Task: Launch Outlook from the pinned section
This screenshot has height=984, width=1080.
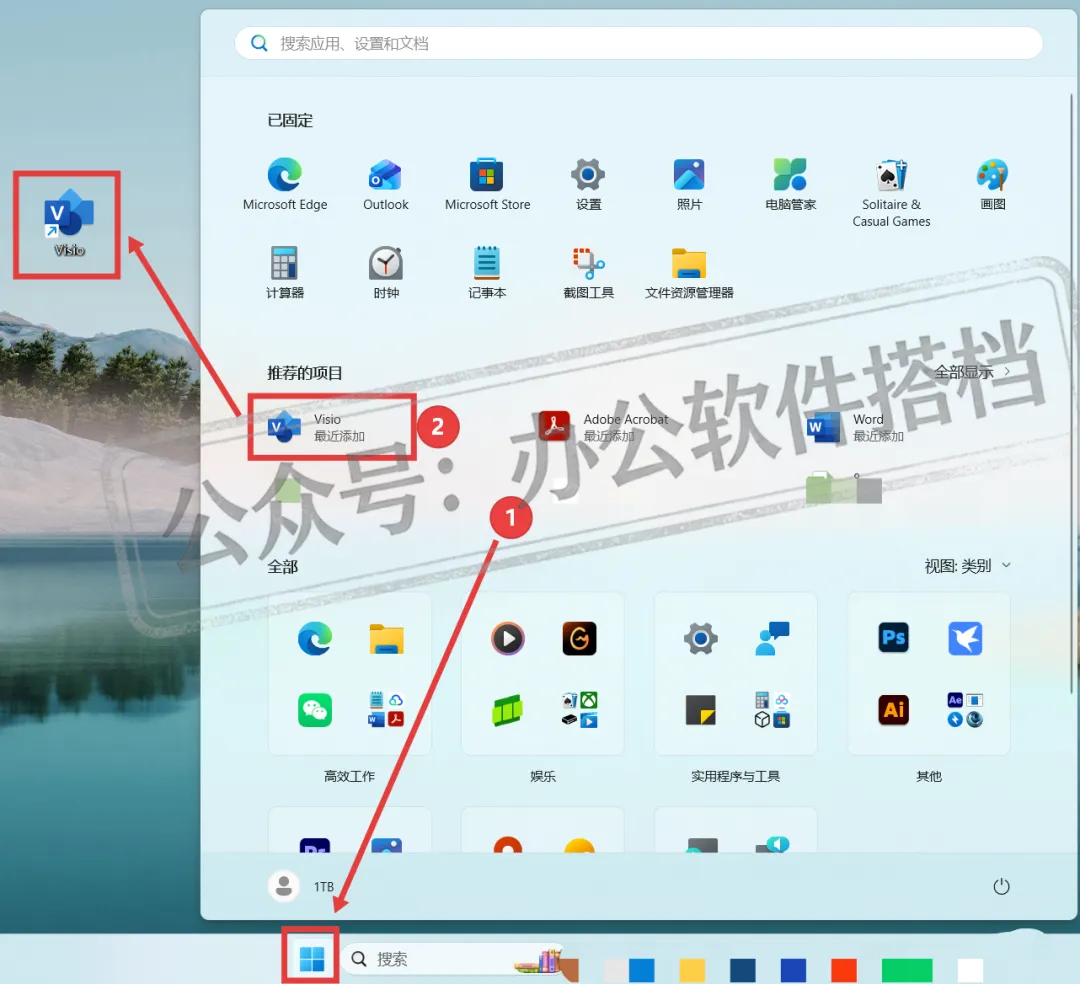Action: tap(386, 184)
